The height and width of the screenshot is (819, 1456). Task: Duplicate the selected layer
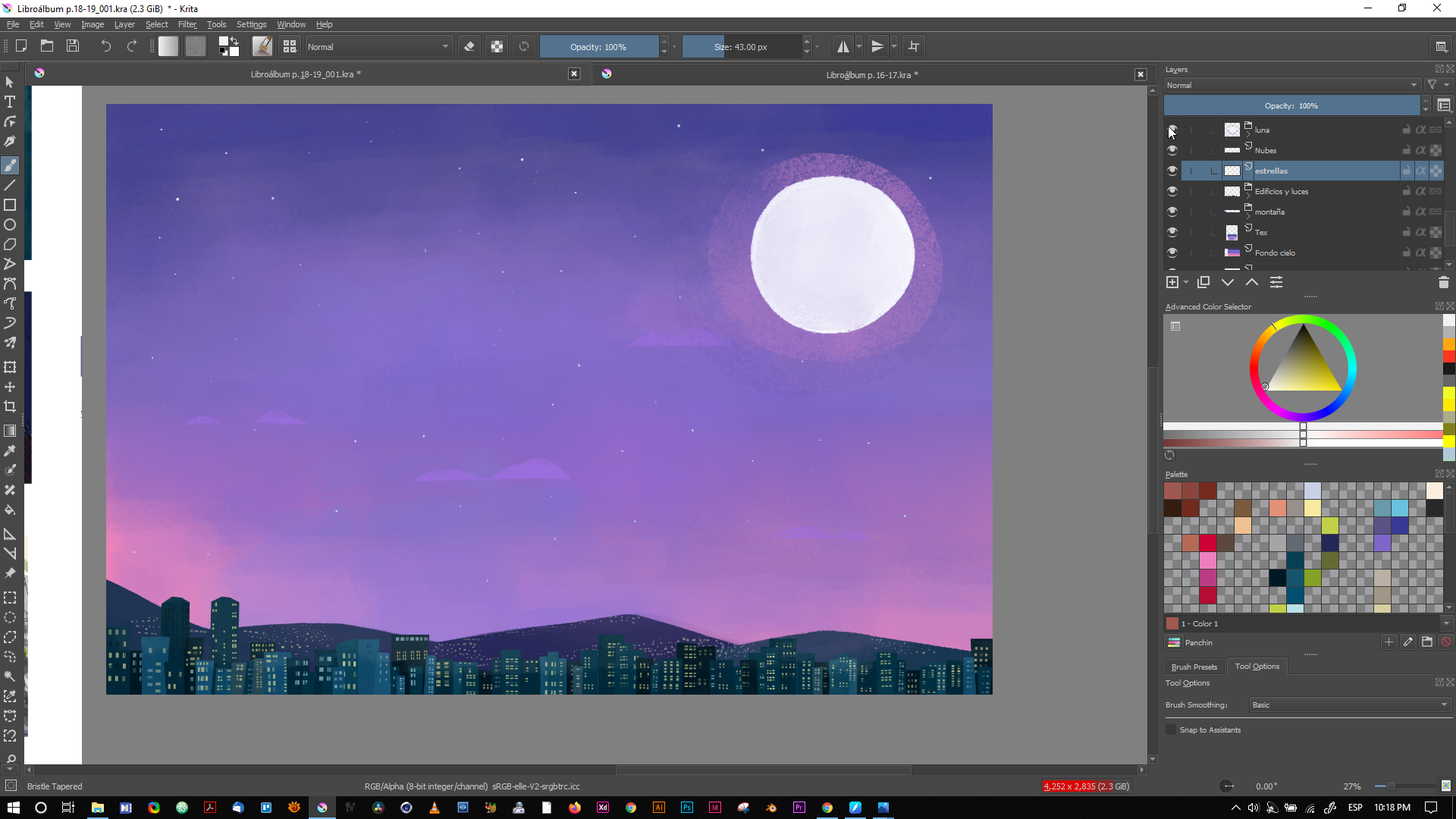tap(1203, 282)
